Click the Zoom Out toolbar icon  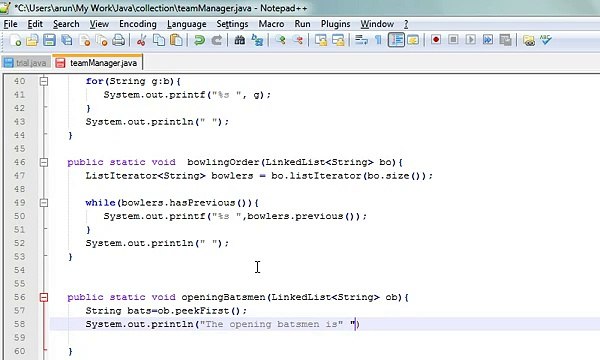[298, 40]
